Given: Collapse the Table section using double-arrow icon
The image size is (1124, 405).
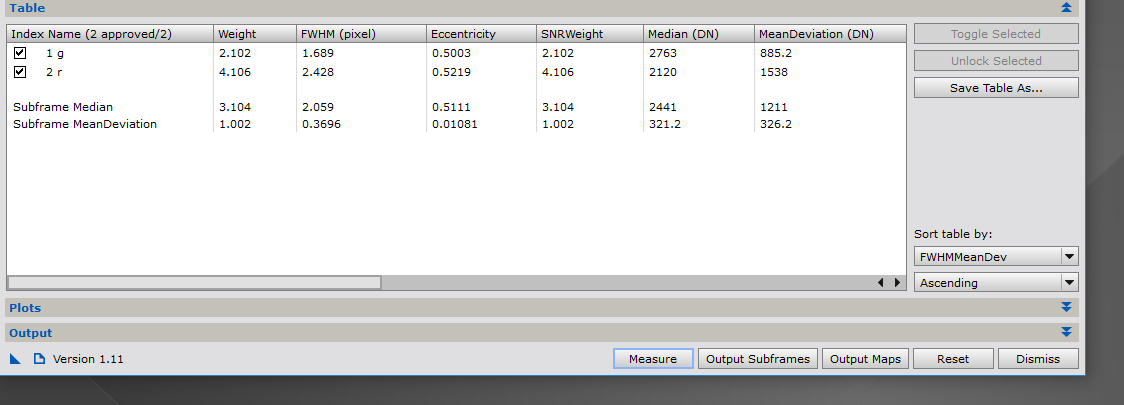Looking at the screenshot, I should click(x=1066, y=7).
